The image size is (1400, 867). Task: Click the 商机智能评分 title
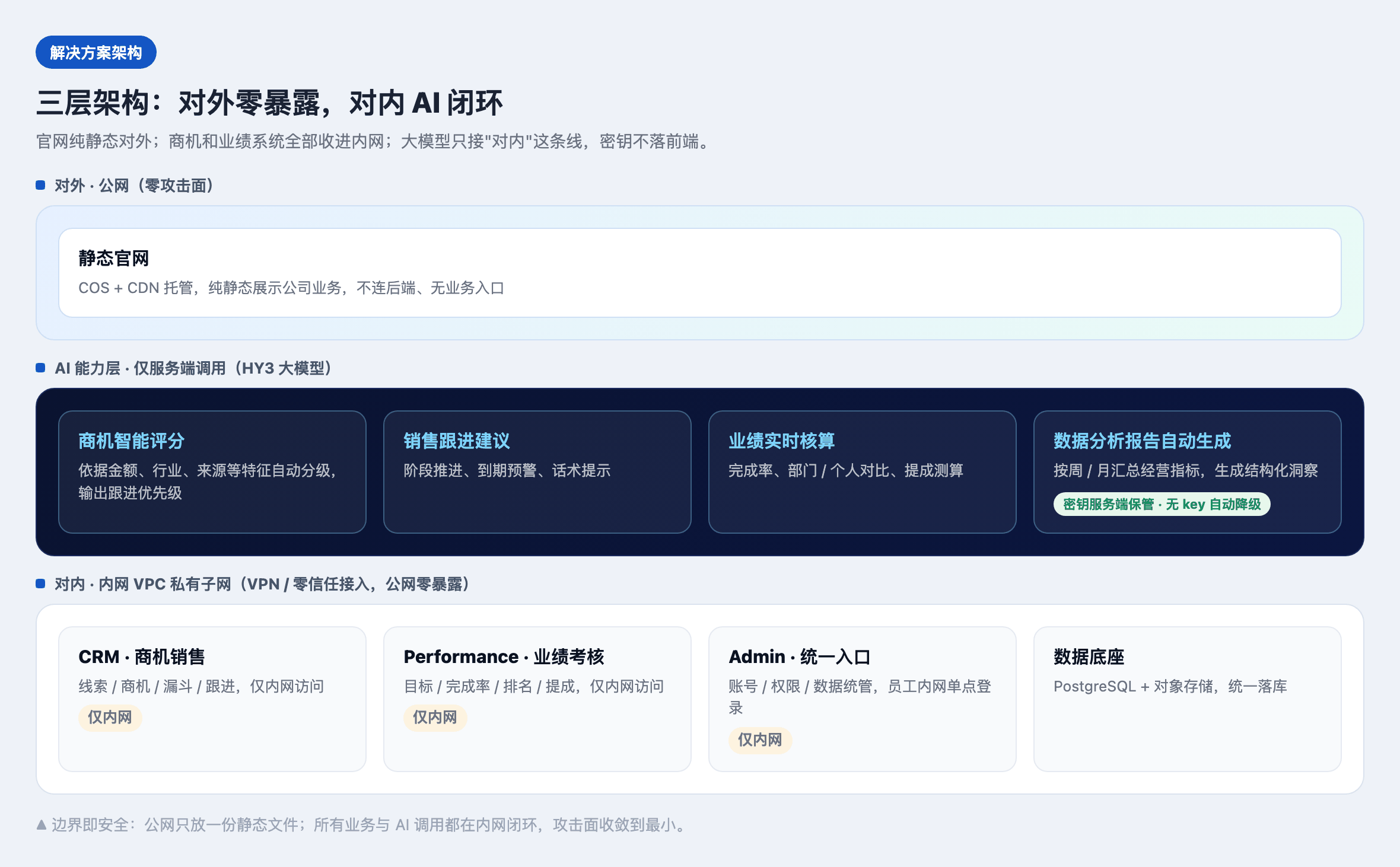pyautogui.click(x=132, y=441)
